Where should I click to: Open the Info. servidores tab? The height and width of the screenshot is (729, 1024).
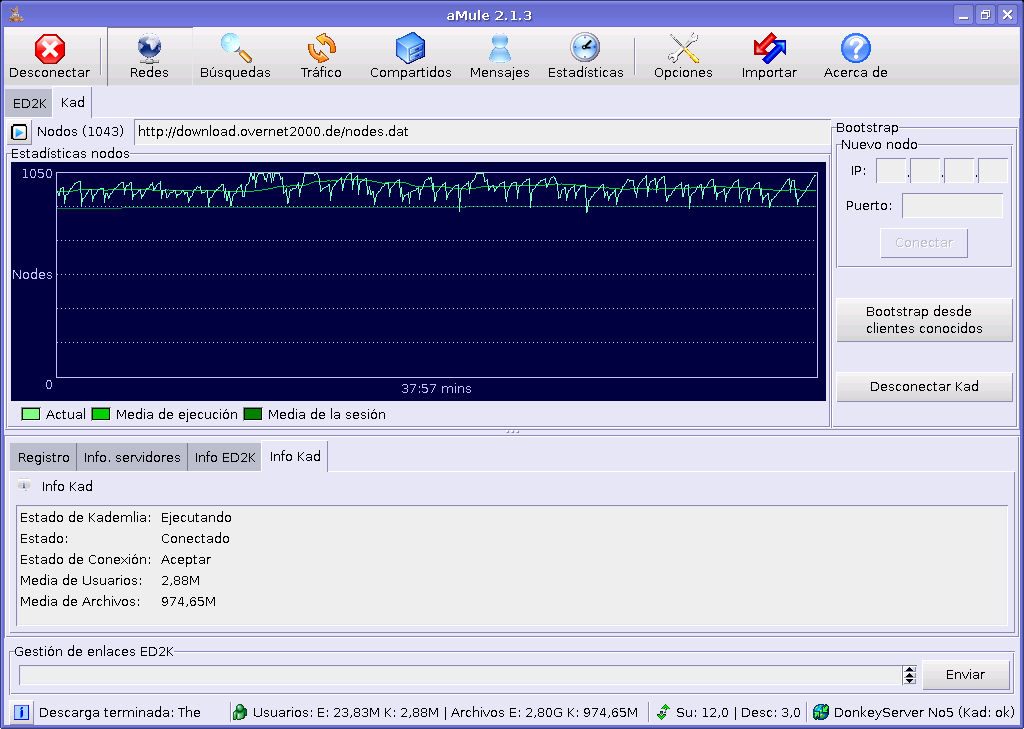point(132,457)
